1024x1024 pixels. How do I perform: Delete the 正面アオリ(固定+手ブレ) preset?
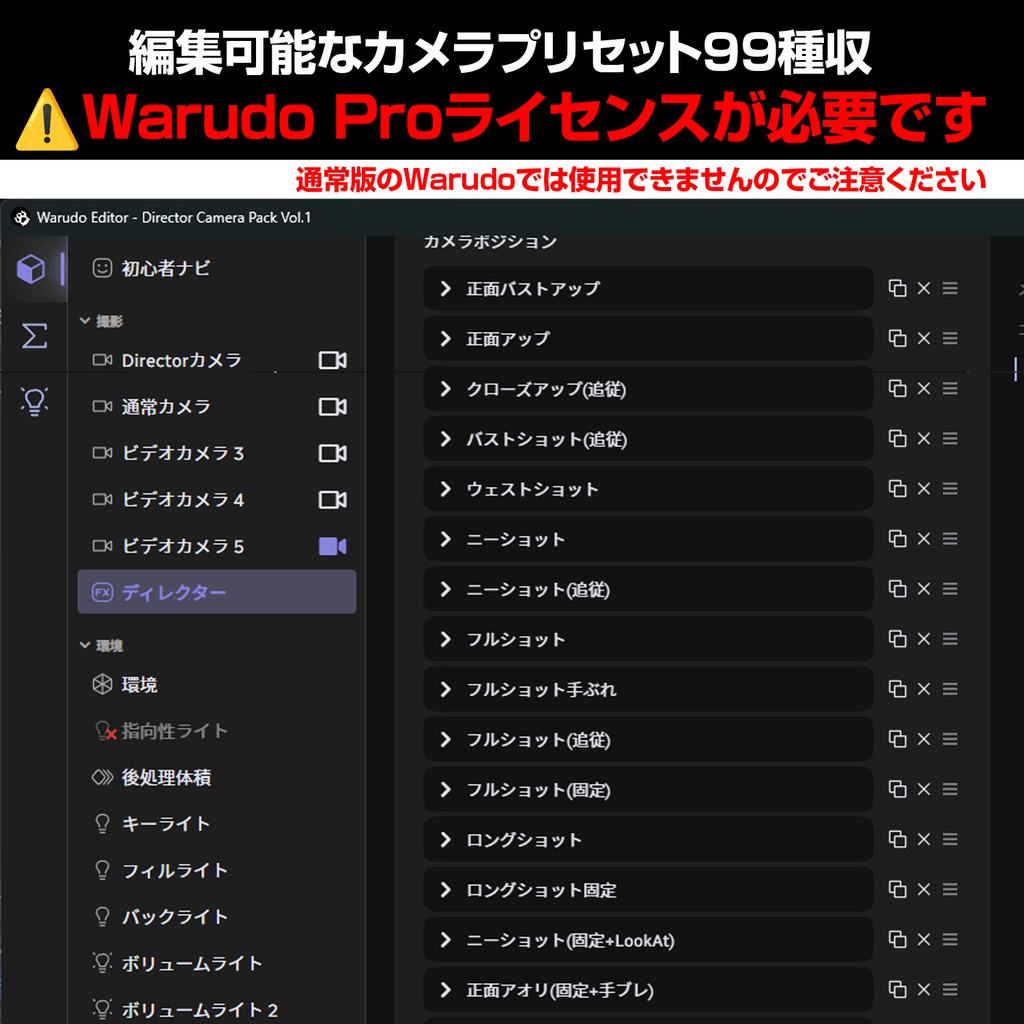point(923,990)
